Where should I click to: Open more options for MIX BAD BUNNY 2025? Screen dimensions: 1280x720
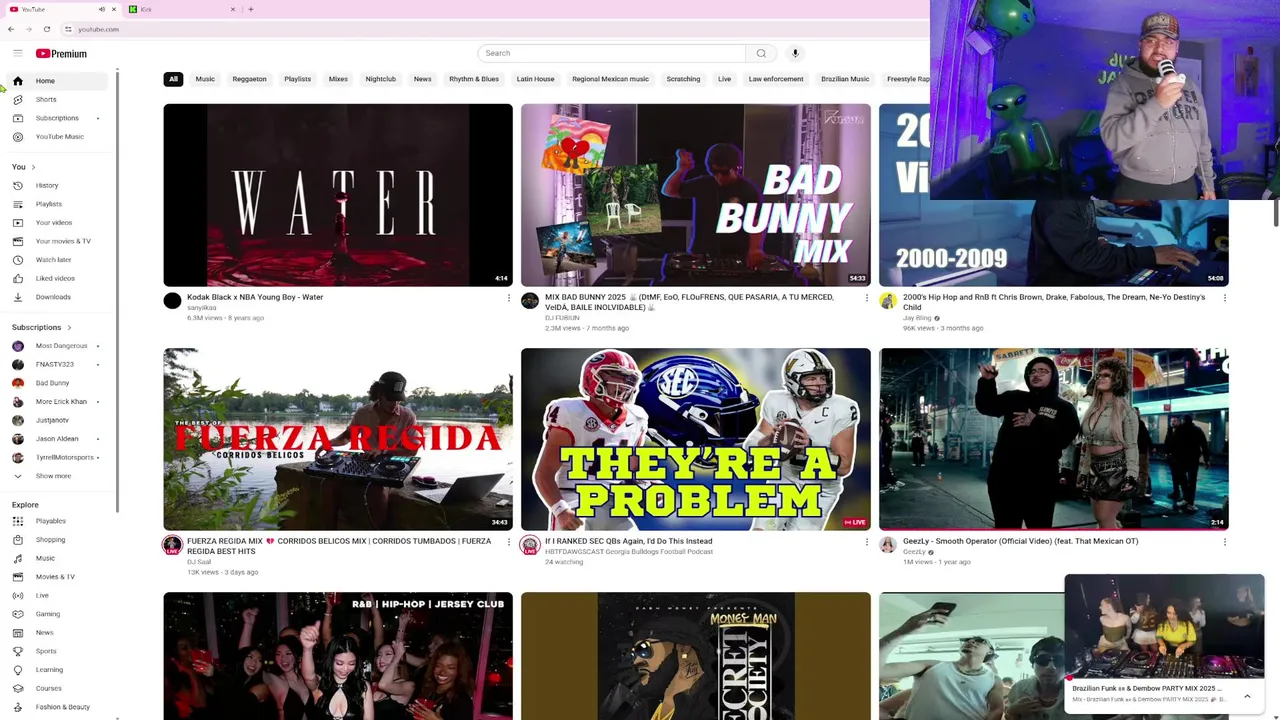click(x=866, y=297)
